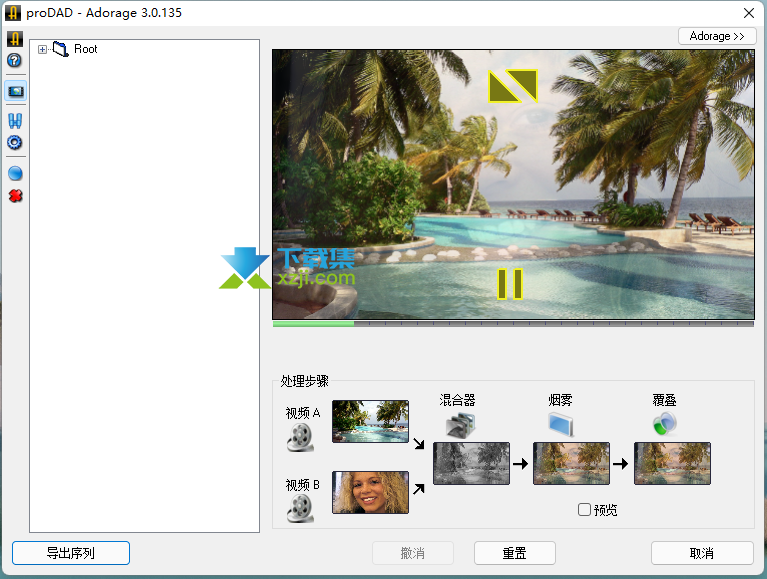Click the transition direction icon in preview

point(513,86)
